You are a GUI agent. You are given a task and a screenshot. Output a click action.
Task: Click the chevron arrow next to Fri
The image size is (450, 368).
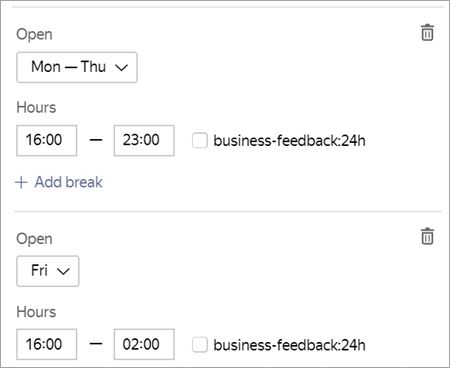coord(63,271)
